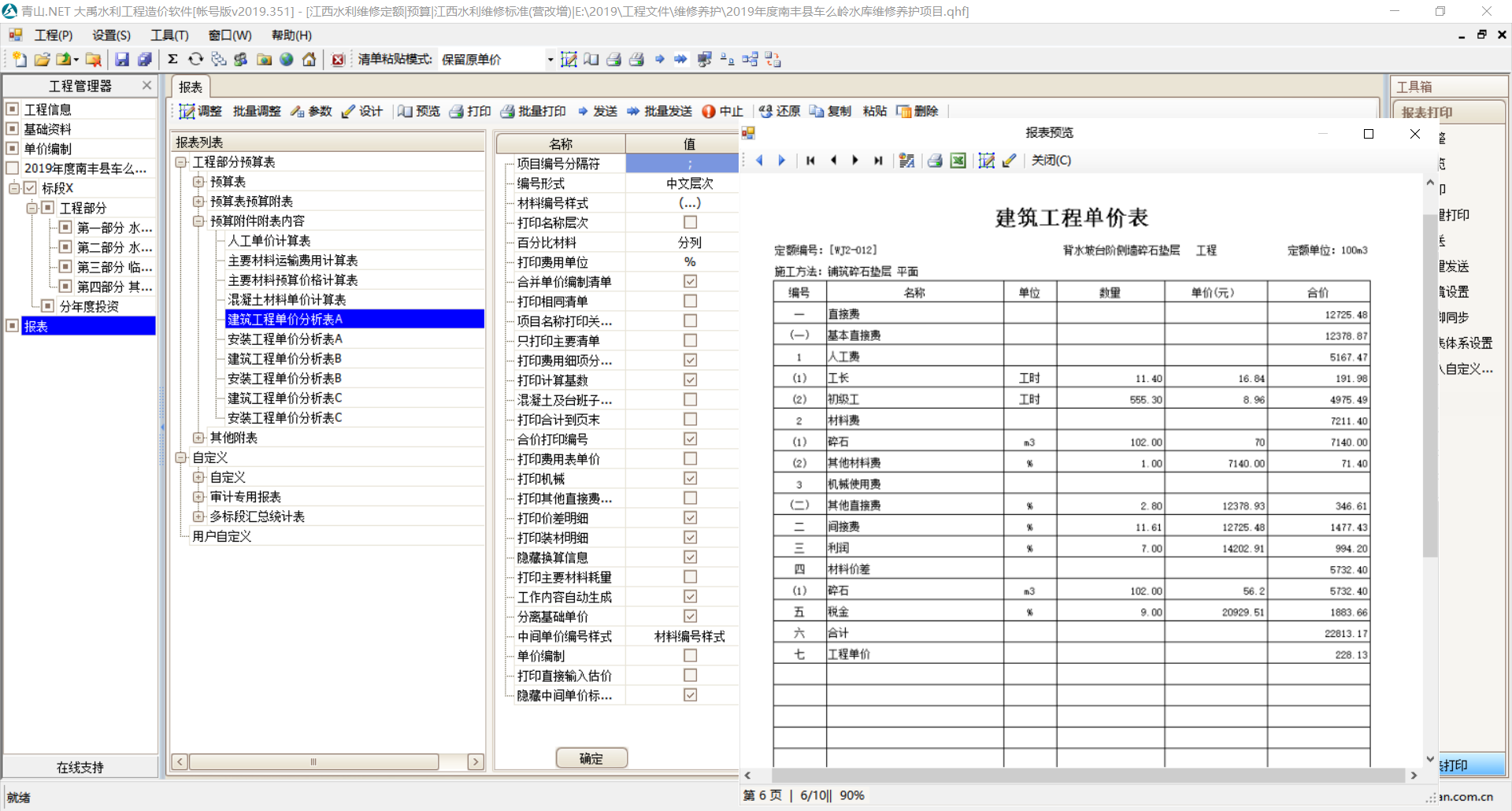Click the printer icon in preview toolbar
Viewport: 1512px width, 811px height.
(935, 161)
